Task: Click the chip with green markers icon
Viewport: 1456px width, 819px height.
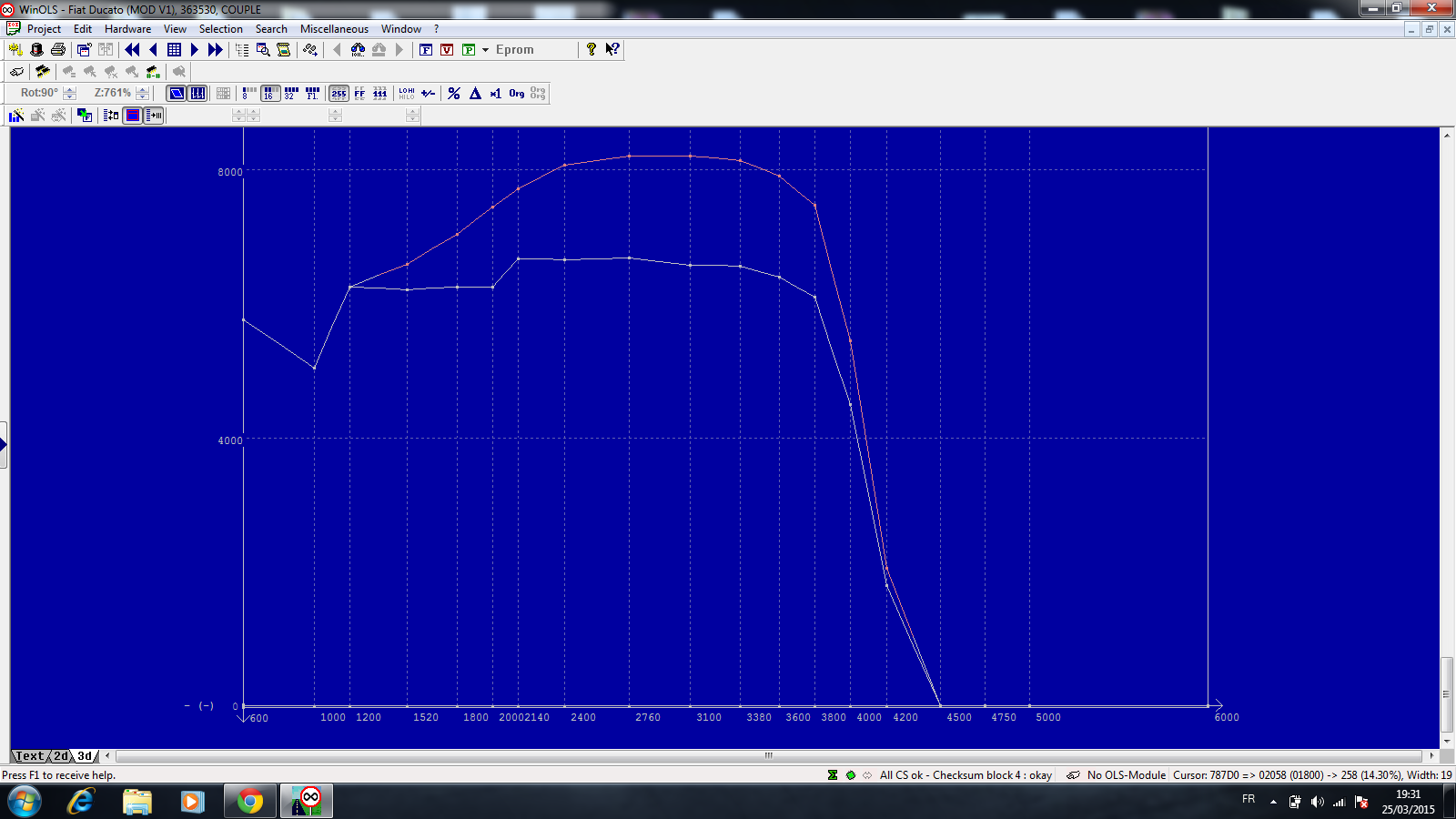Action: [153, 71]
